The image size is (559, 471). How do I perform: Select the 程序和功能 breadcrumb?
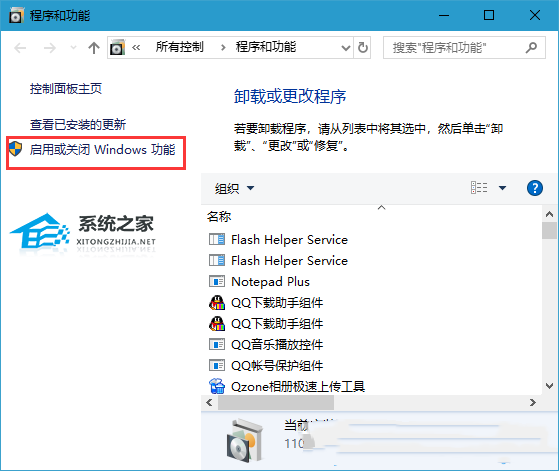pos(266,47)
